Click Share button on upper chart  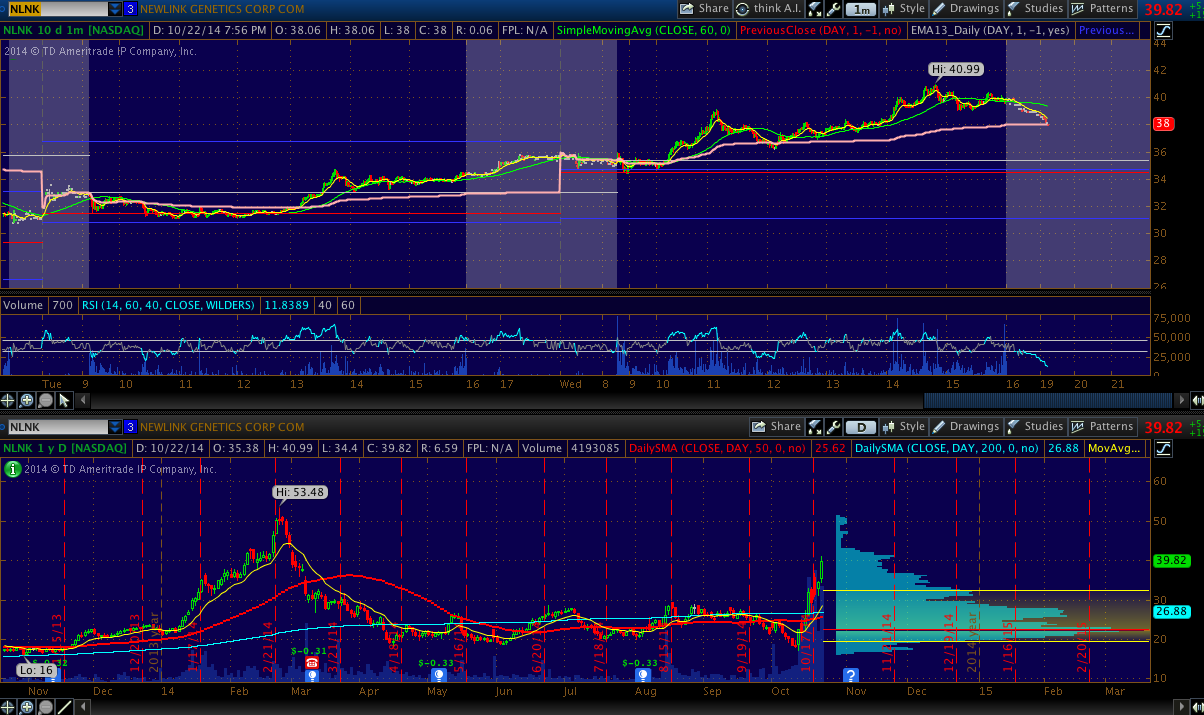point(705,9)
